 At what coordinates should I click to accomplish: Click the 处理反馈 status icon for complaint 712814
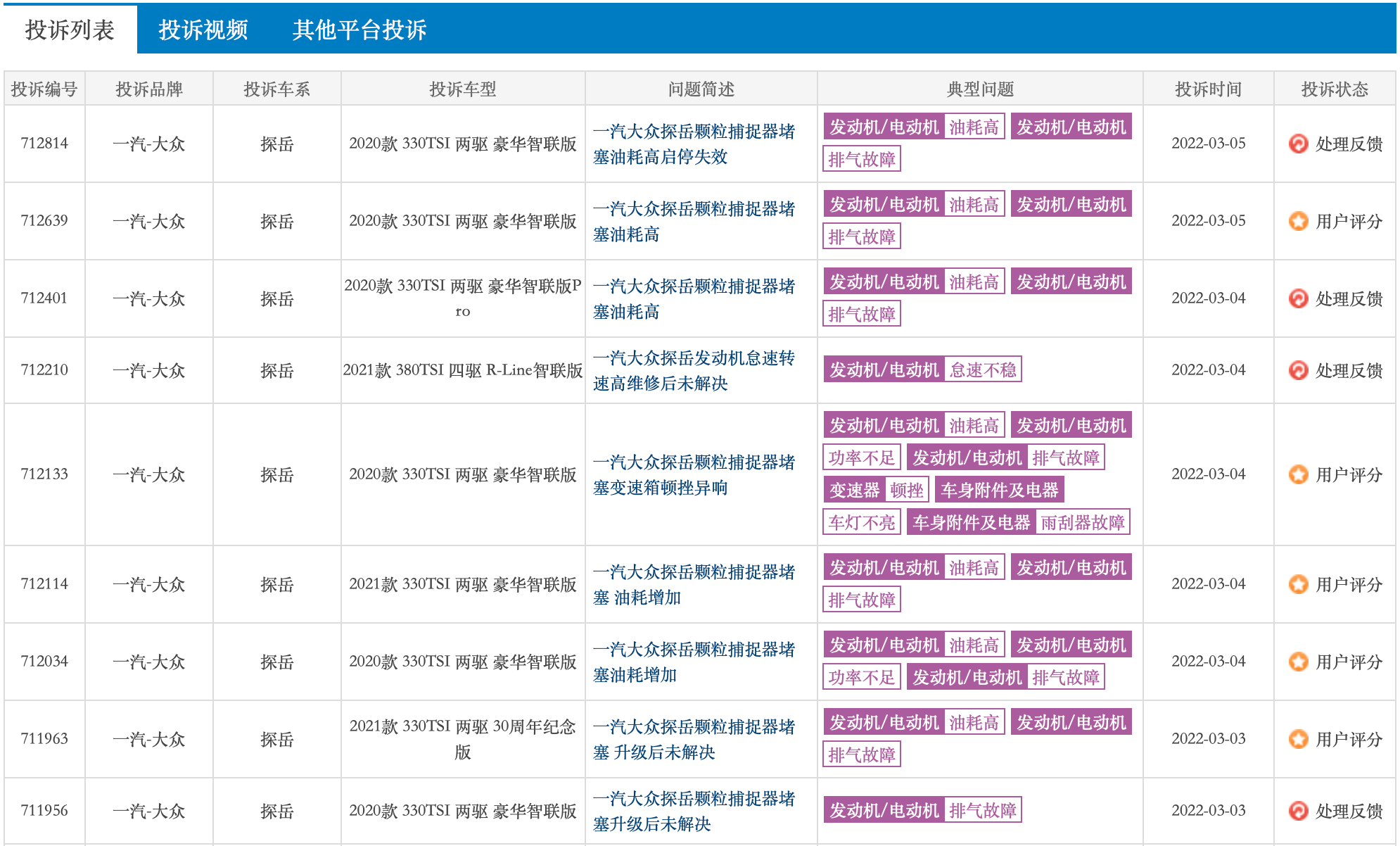tap(1298, 144)
